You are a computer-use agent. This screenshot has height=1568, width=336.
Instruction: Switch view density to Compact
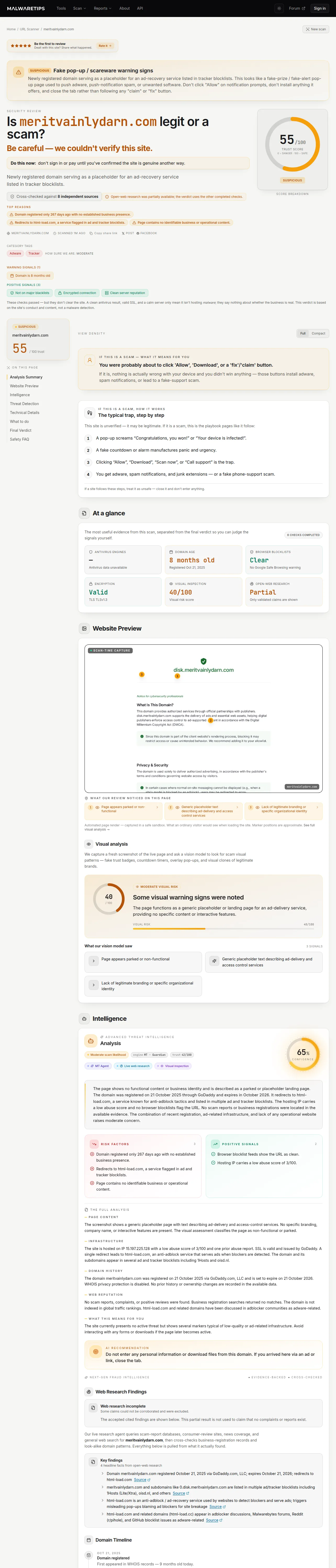(x=318, y=333)
